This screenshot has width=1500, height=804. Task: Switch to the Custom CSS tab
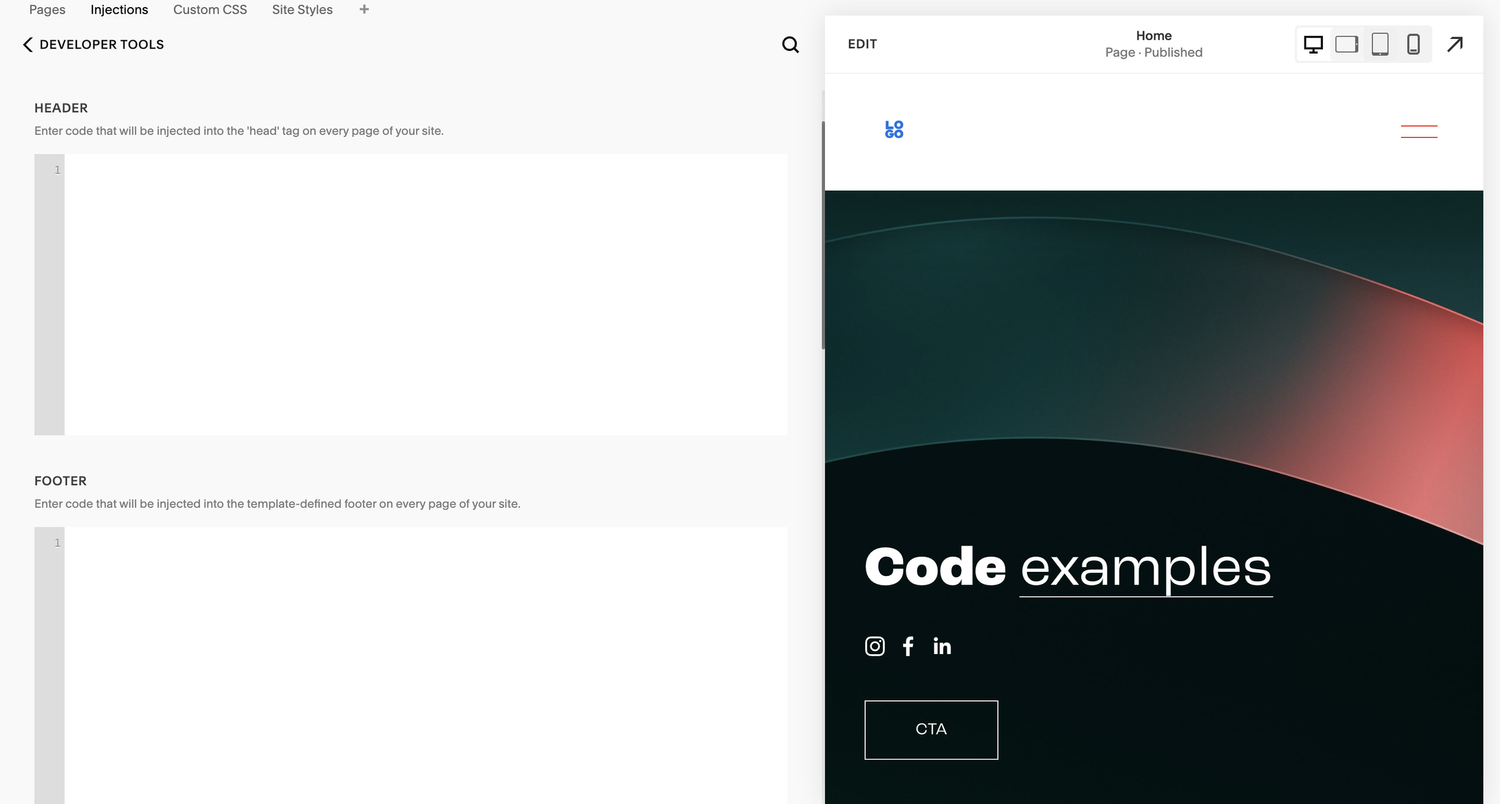(x=209, y=9)
